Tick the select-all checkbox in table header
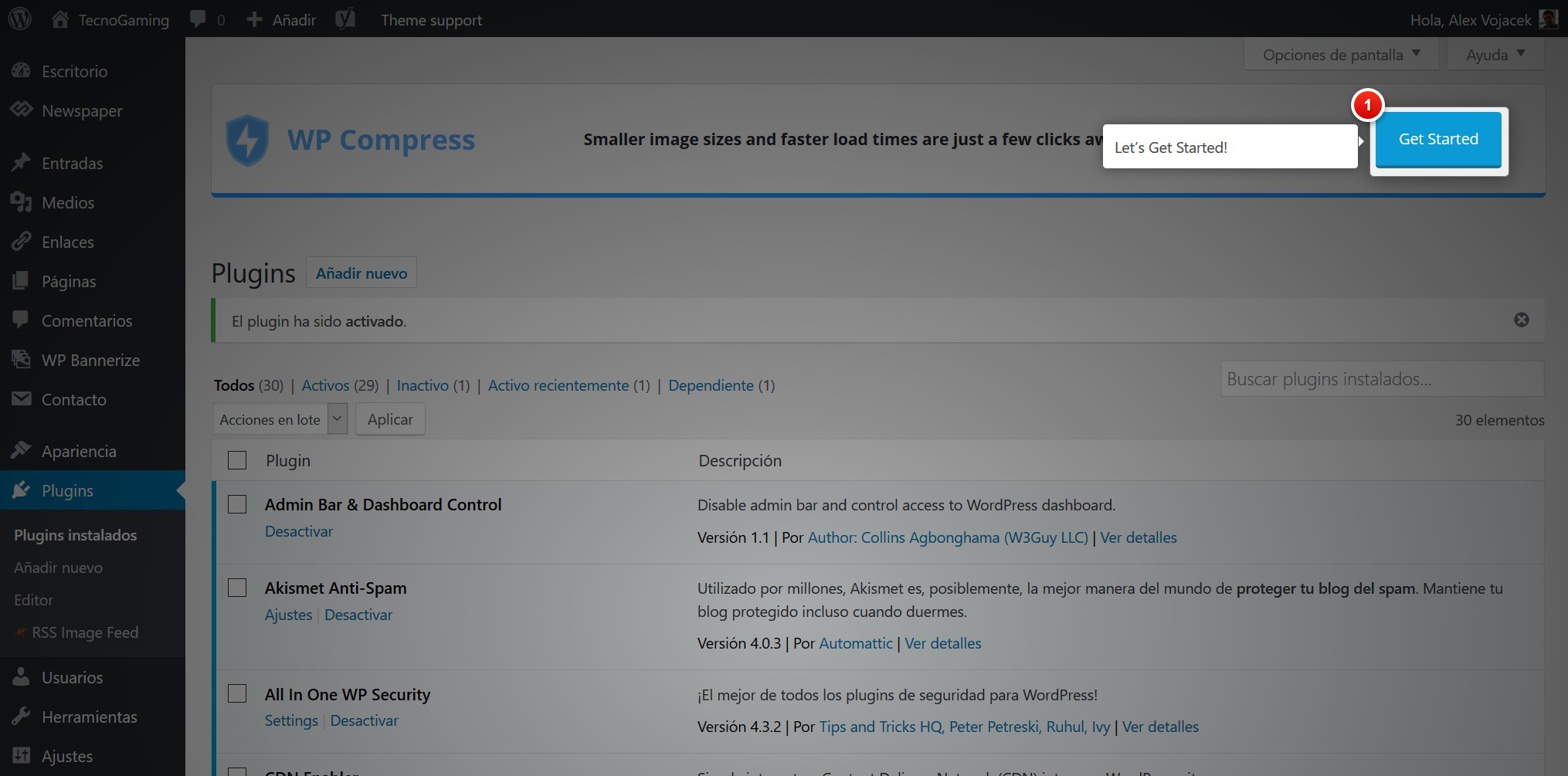The width and height of the screenshot is (1568, 776). pos(237,460)
